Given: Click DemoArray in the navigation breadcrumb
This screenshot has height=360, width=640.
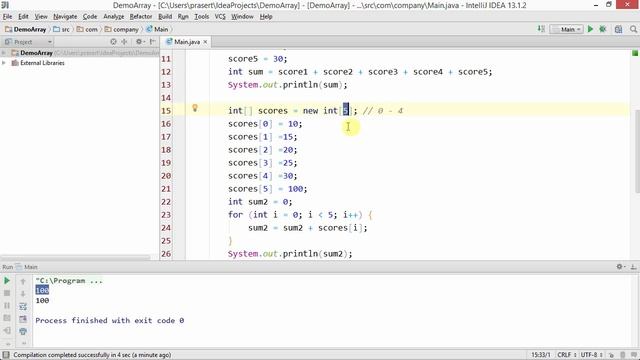Looking at the screenshot, I should pyautogui.click(x=26, y=29).
